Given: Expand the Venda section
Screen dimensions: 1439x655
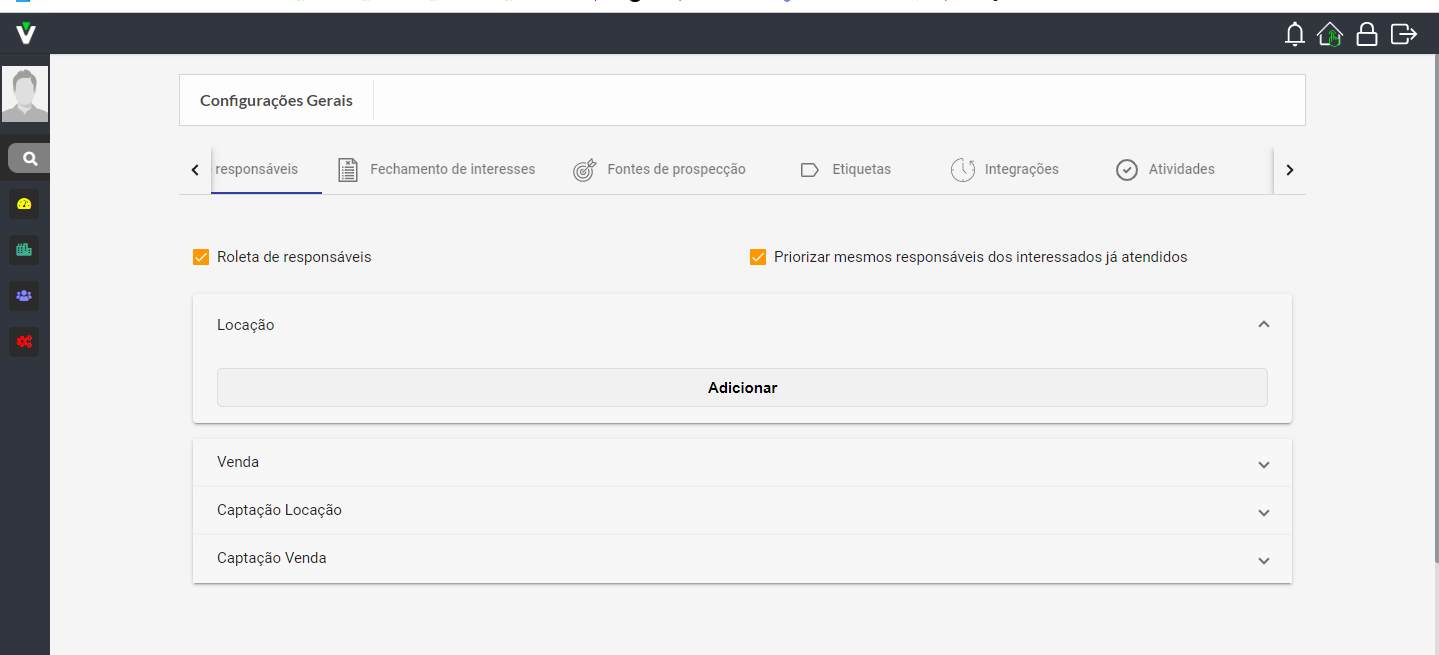Looking at the screenshot, I should [x=1263, y=464].
